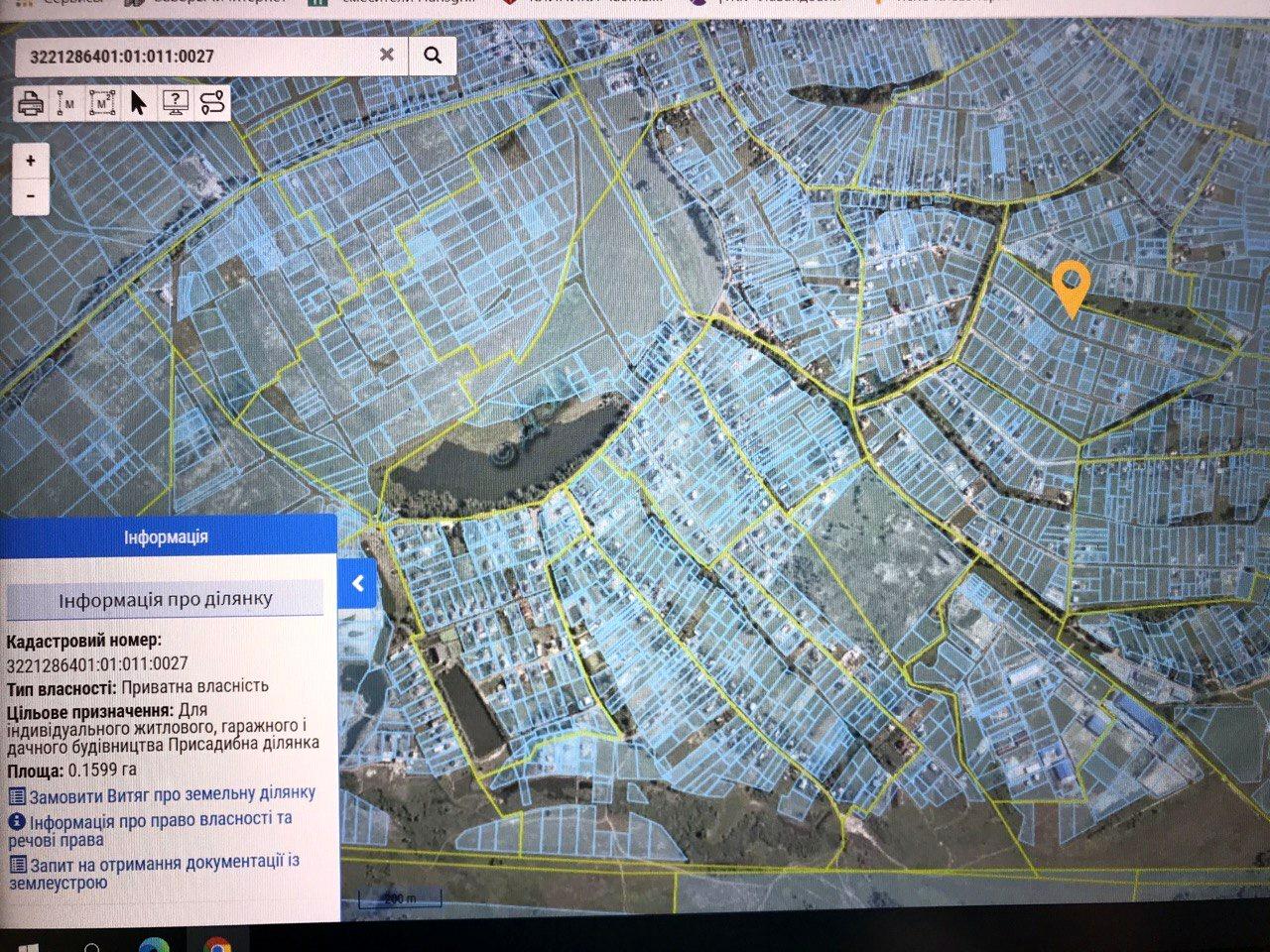Zoom in the map with plus
The image size is (1270, 952).
(x=32, y=161)
